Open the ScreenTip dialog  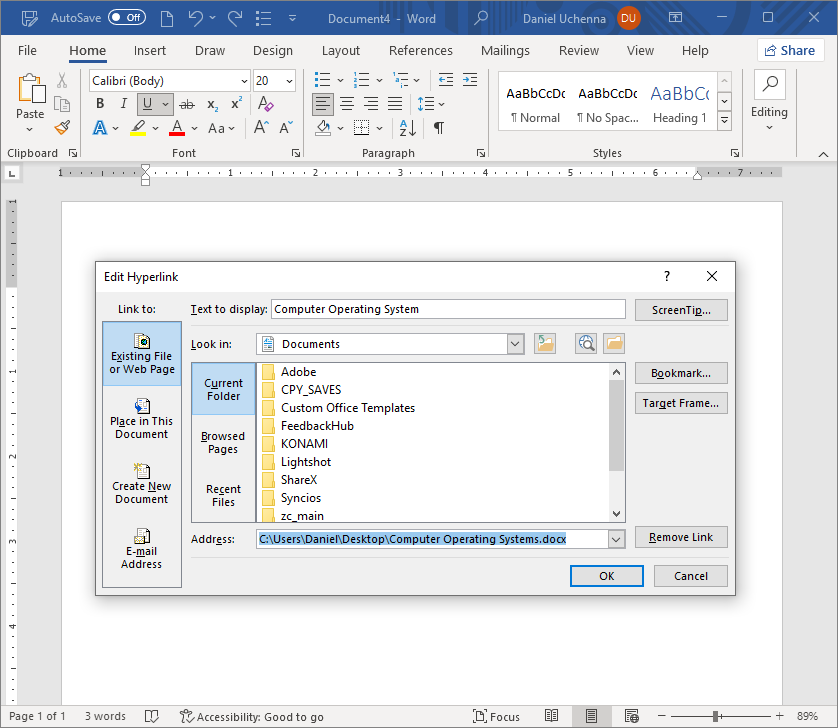681,310
